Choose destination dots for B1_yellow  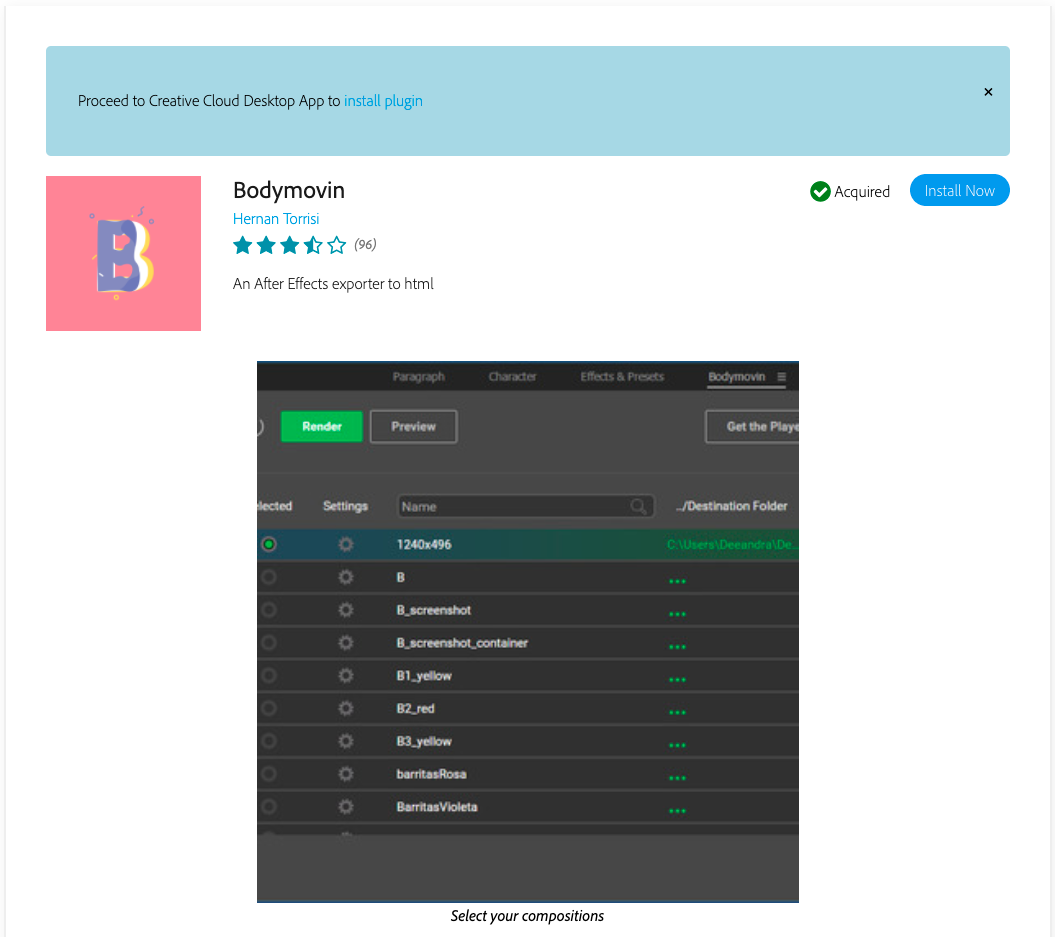677,679
